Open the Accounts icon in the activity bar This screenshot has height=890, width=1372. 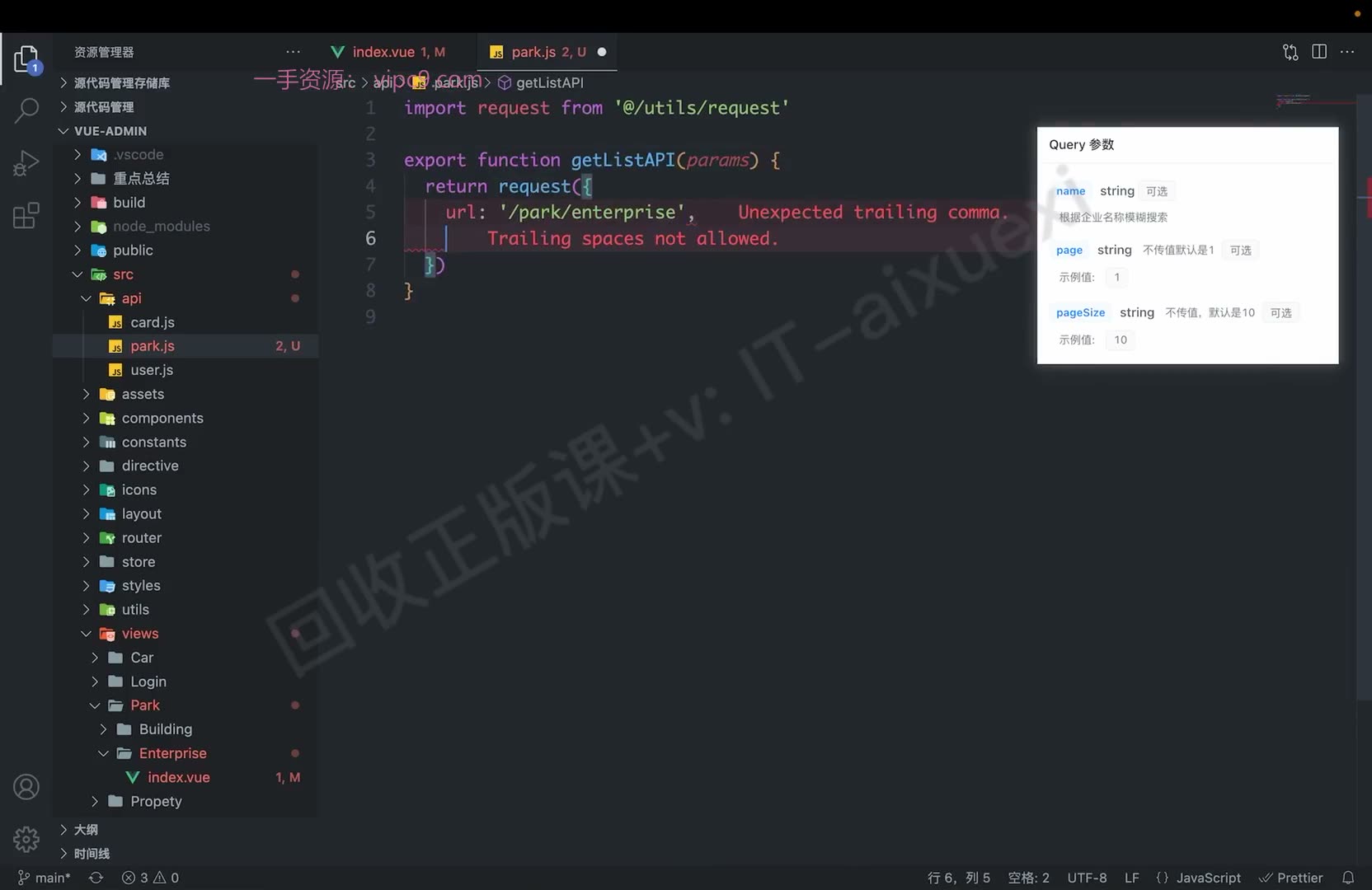pyautogui.click(x=26, y=787)
